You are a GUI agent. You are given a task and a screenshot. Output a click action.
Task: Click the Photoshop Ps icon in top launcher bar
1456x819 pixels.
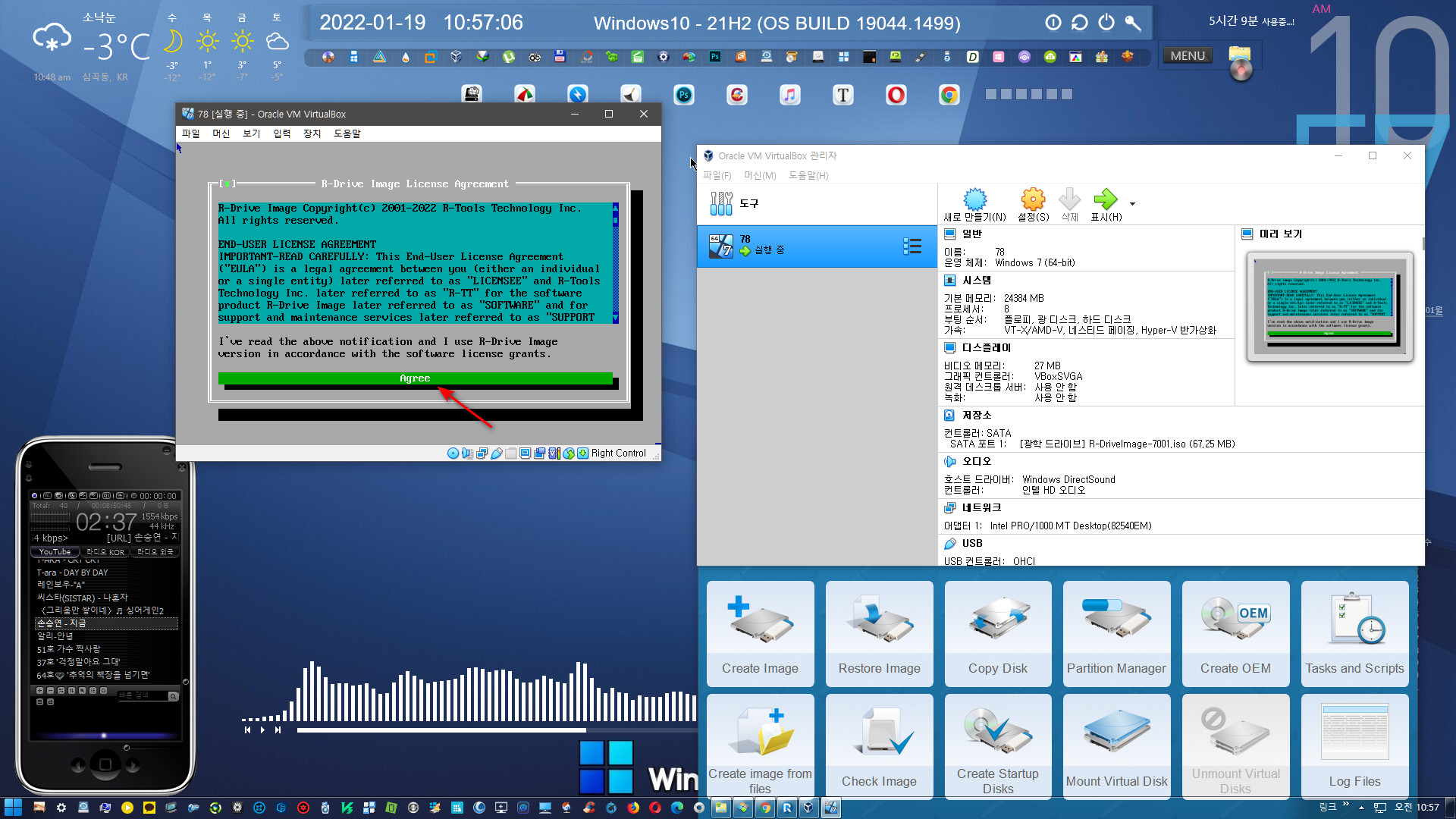tap(714, 56)
